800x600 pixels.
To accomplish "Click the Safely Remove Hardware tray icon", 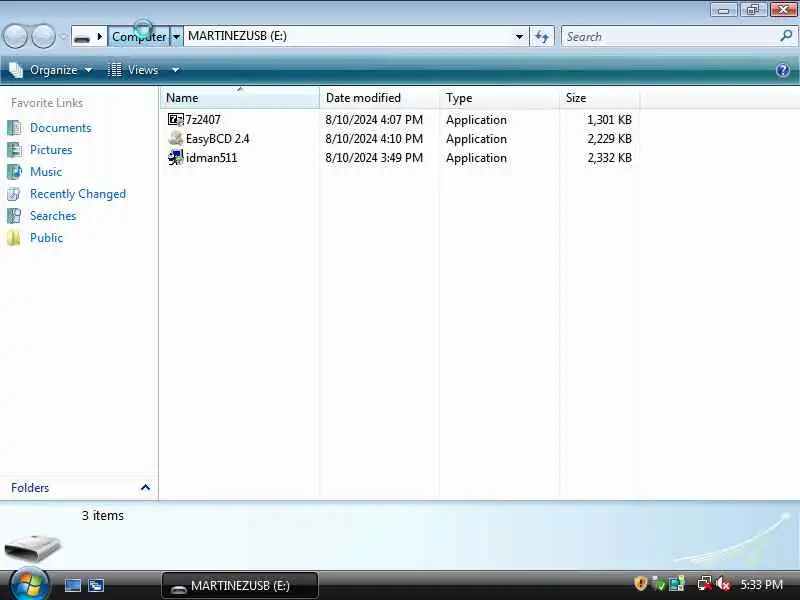I will [659, 584].
